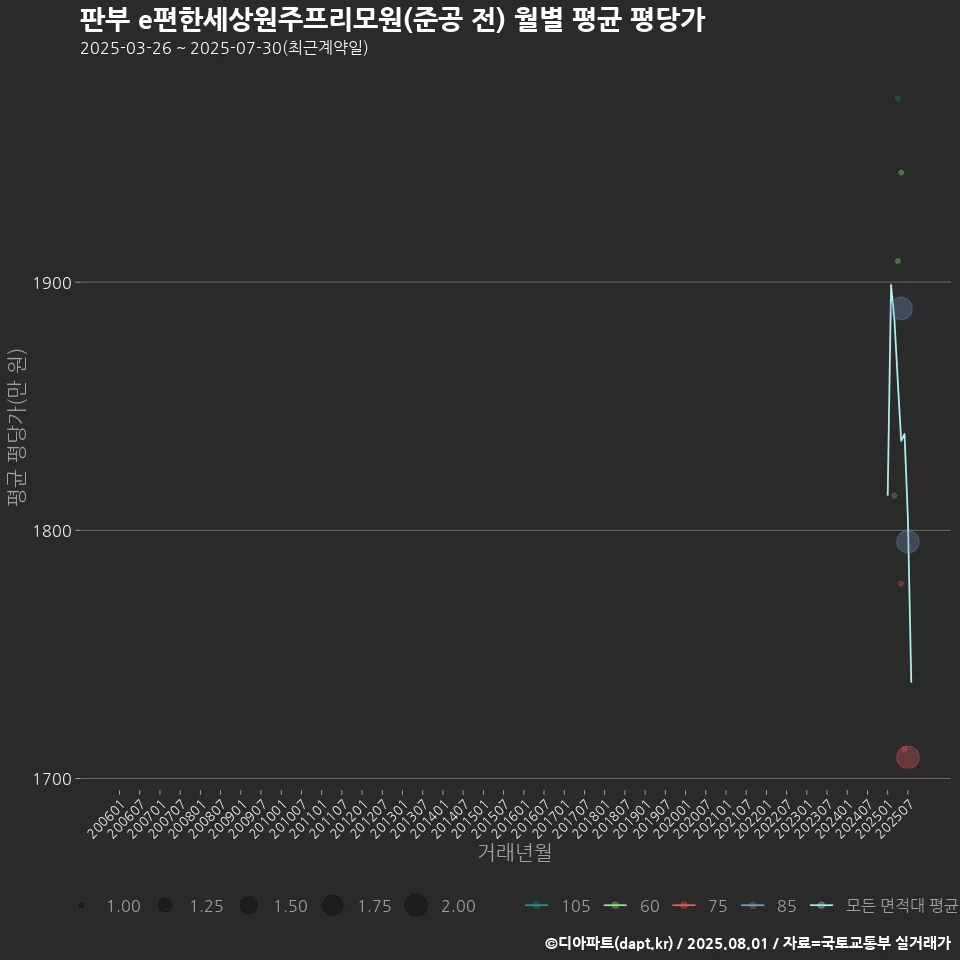Click the teal 105 data point at chart top
Viewport: 960px width, 960px height.
(898, 99)
